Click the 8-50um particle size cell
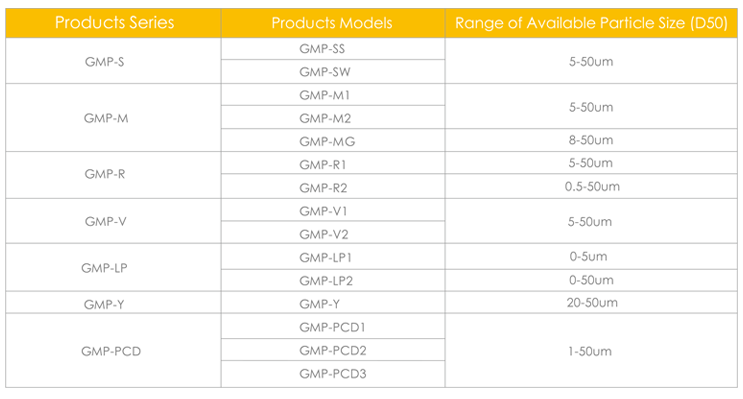 591,140
